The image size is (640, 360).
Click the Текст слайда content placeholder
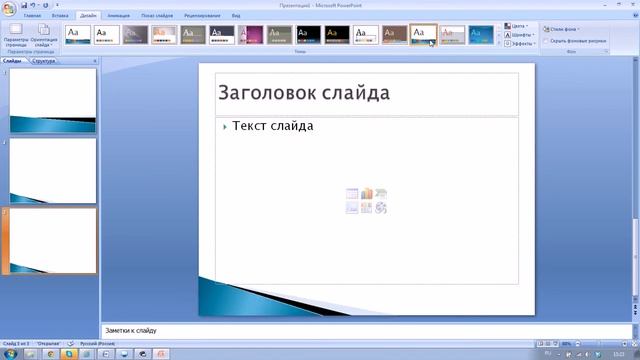(367, 201)
